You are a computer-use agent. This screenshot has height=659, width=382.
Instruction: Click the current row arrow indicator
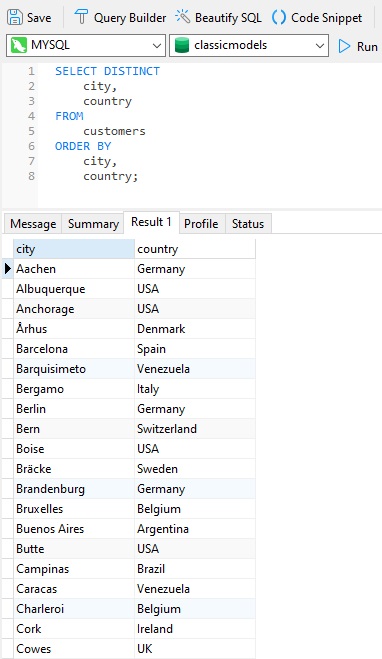click(8, 269)
